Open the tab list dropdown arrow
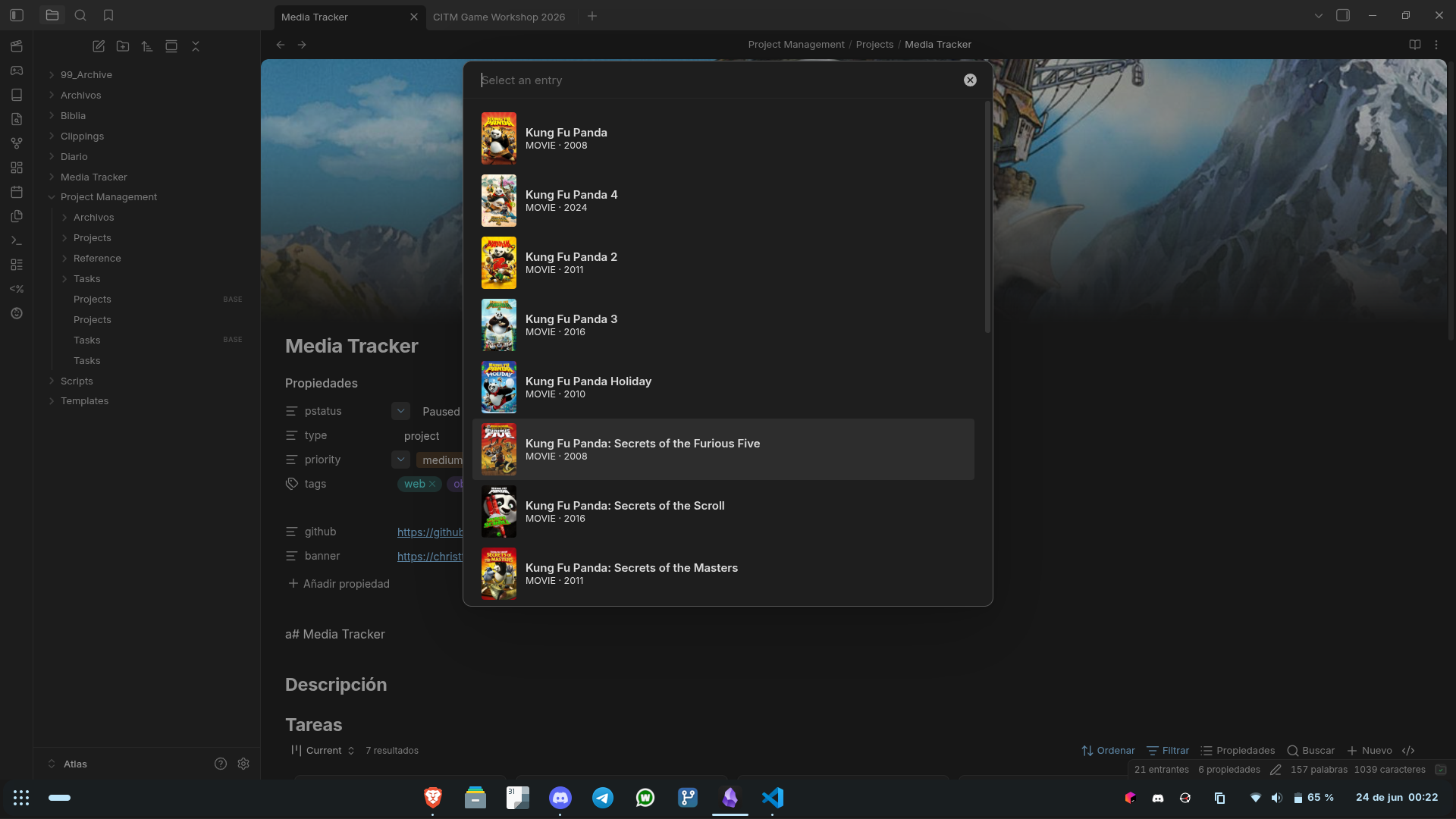1456x819 pixels. click(x=1319, y=15)
